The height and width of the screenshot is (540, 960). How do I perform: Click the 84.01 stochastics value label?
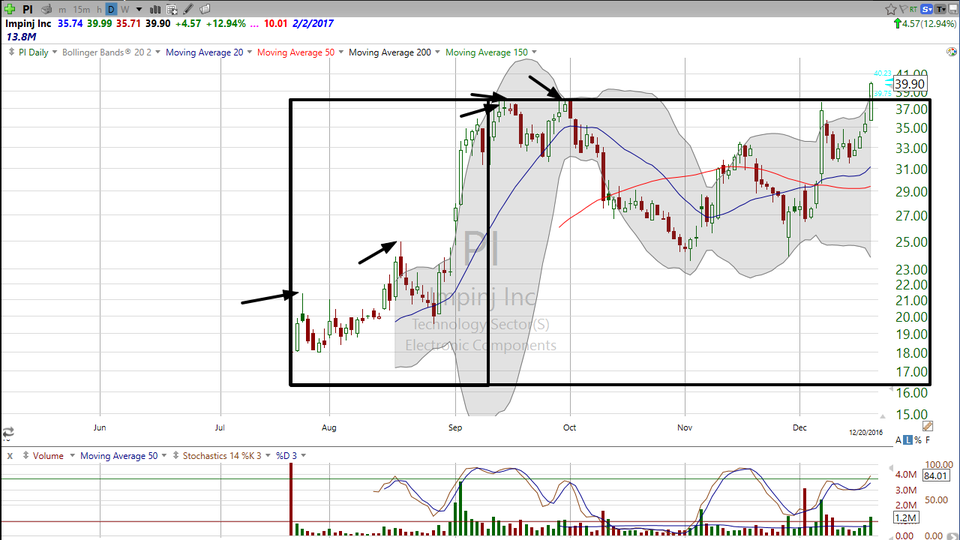[936, 476]
